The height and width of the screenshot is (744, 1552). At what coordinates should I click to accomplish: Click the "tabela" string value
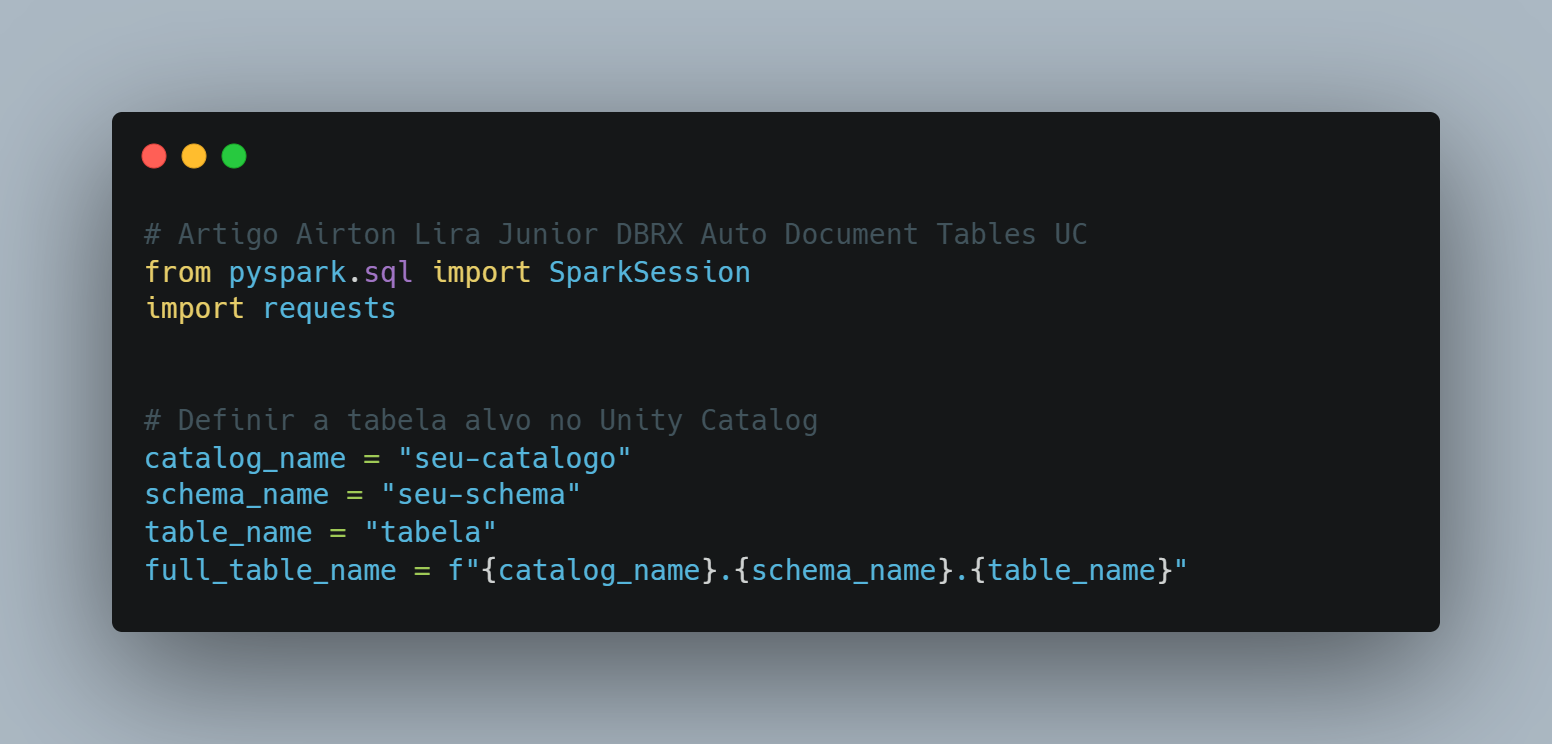coord(430,532)
